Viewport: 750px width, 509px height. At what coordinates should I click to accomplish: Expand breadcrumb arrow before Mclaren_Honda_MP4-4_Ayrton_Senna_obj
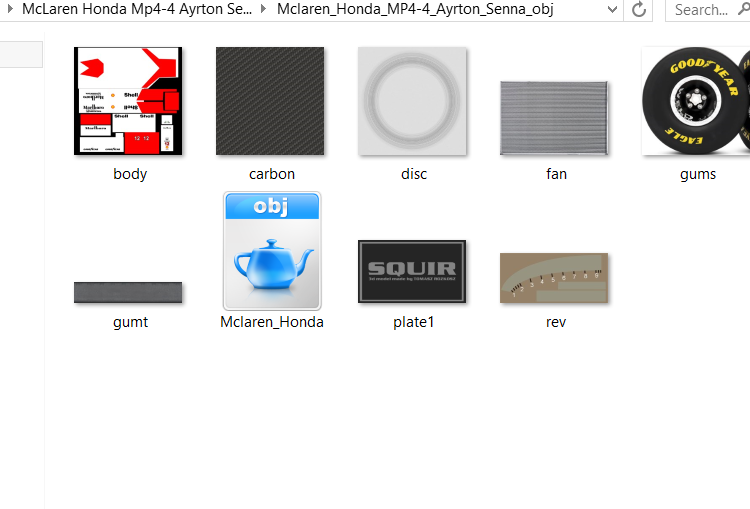(x=263, y=9)
